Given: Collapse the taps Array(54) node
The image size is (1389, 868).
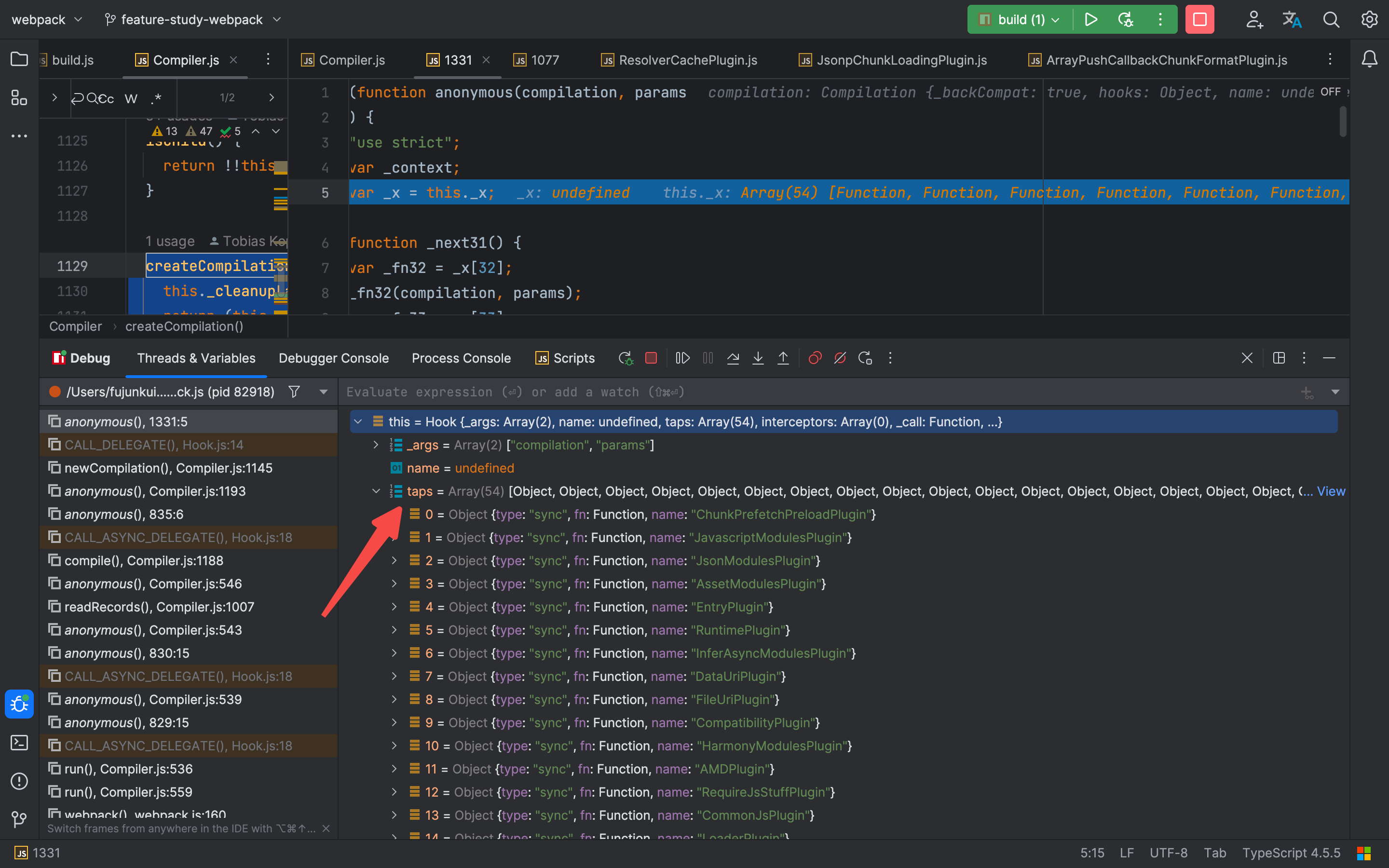Looking at the screenshot, I should [x=376, y=491].
